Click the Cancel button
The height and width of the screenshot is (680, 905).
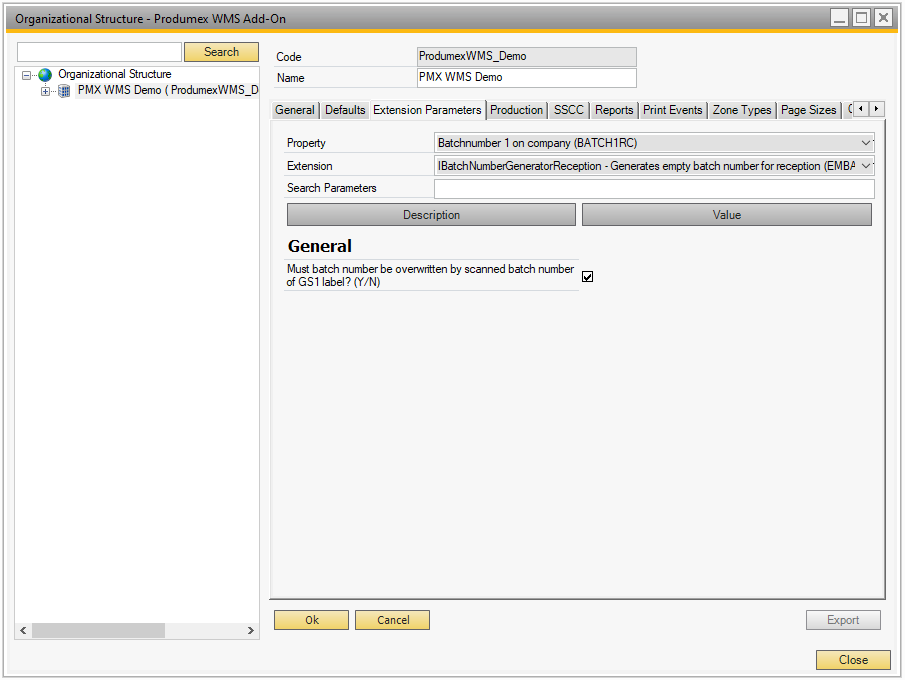[x=392, y=620]
